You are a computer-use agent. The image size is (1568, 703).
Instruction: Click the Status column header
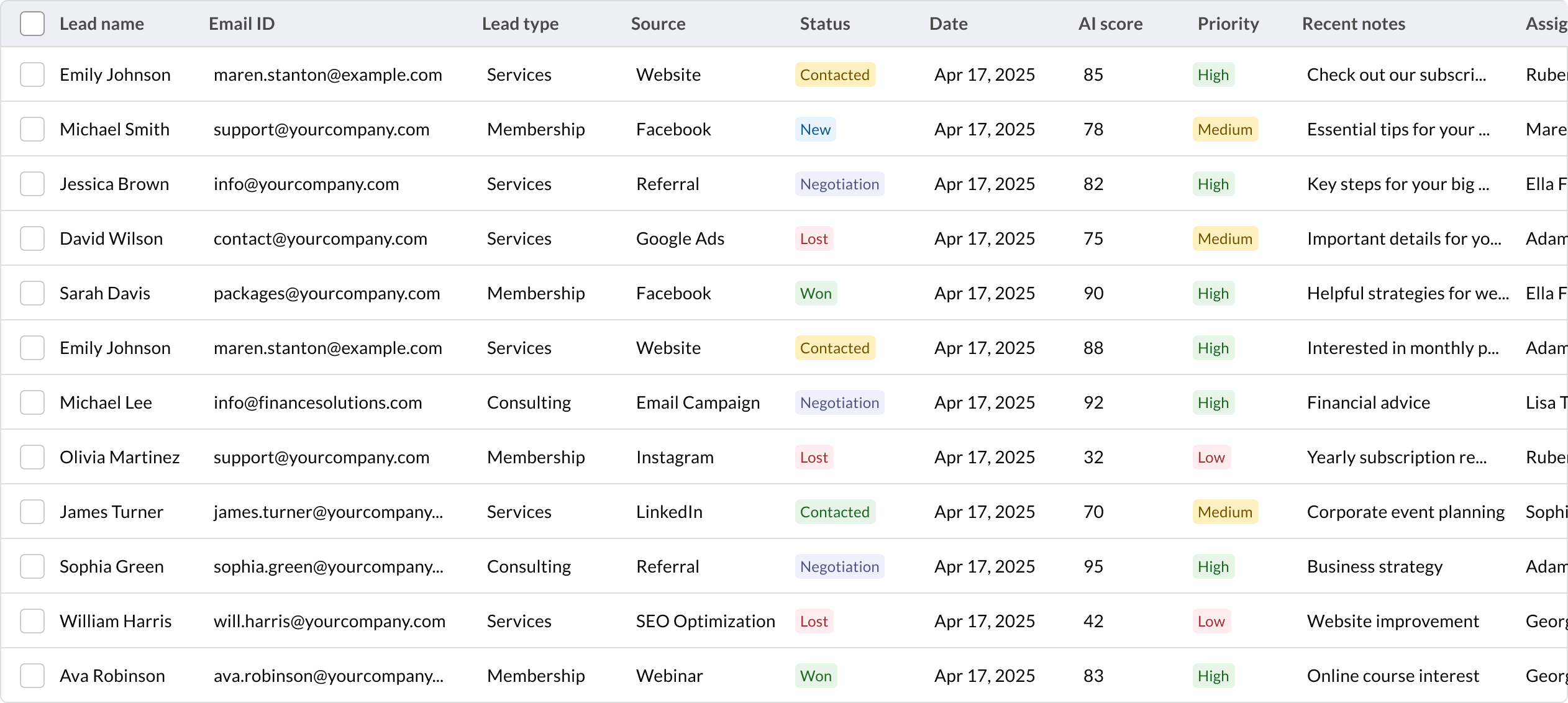point(824,24)
